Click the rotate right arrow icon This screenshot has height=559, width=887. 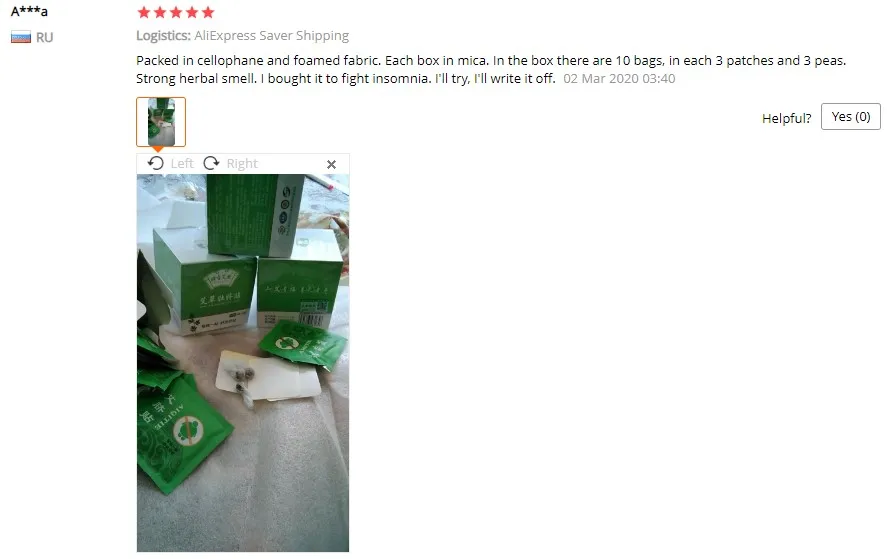pyautogui.click(x=212, y=164)
